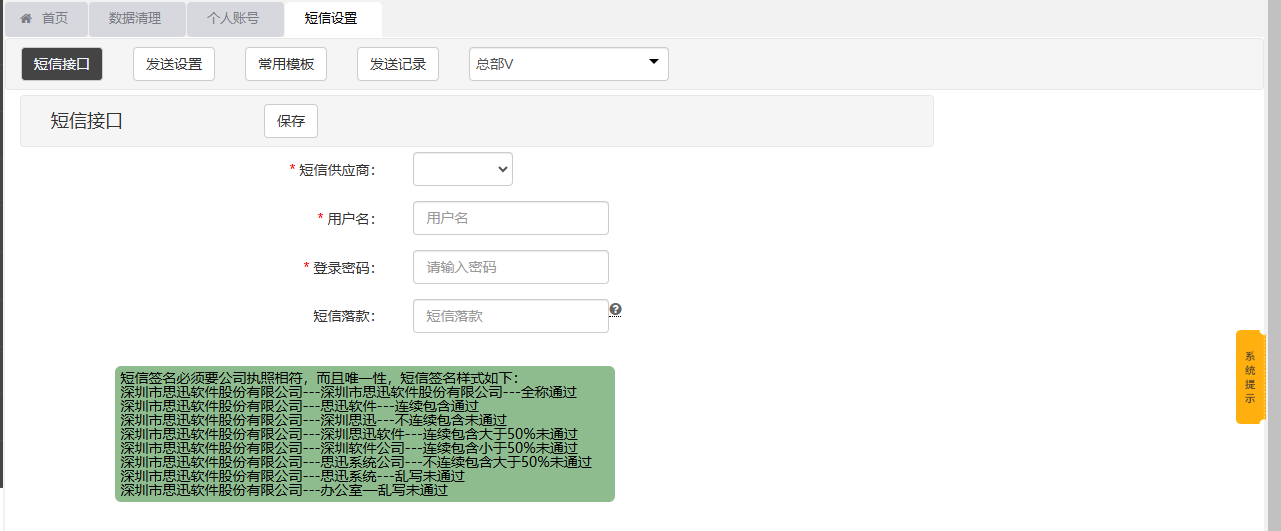View 发送记录 section

click(398, 64)
